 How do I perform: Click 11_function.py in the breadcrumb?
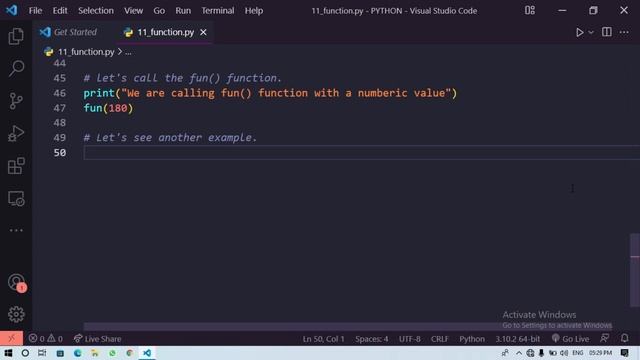[x=86, y=52]
